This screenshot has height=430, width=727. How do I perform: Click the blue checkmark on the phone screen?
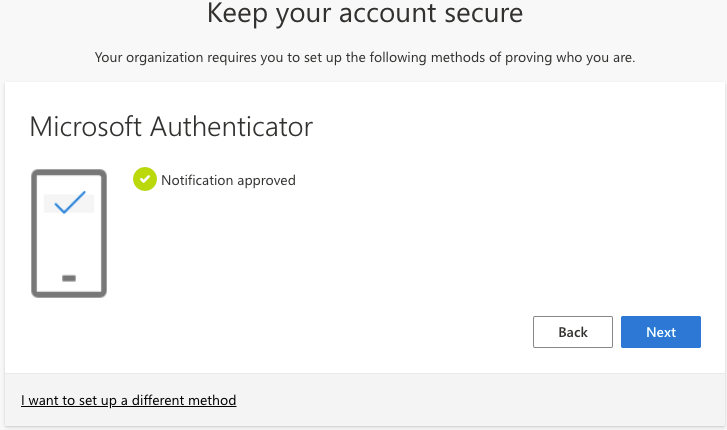tap(69, 204)
